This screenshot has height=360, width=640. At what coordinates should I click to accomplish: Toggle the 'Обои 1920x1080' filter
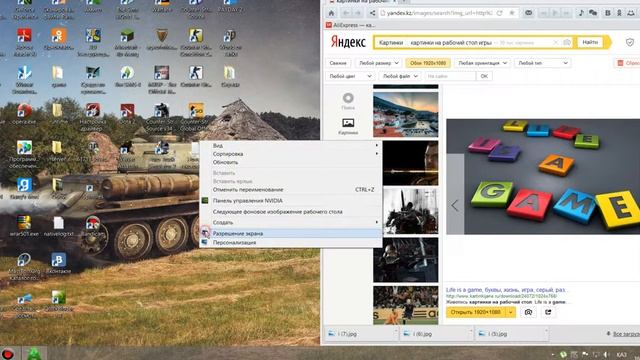pos(428,63)
